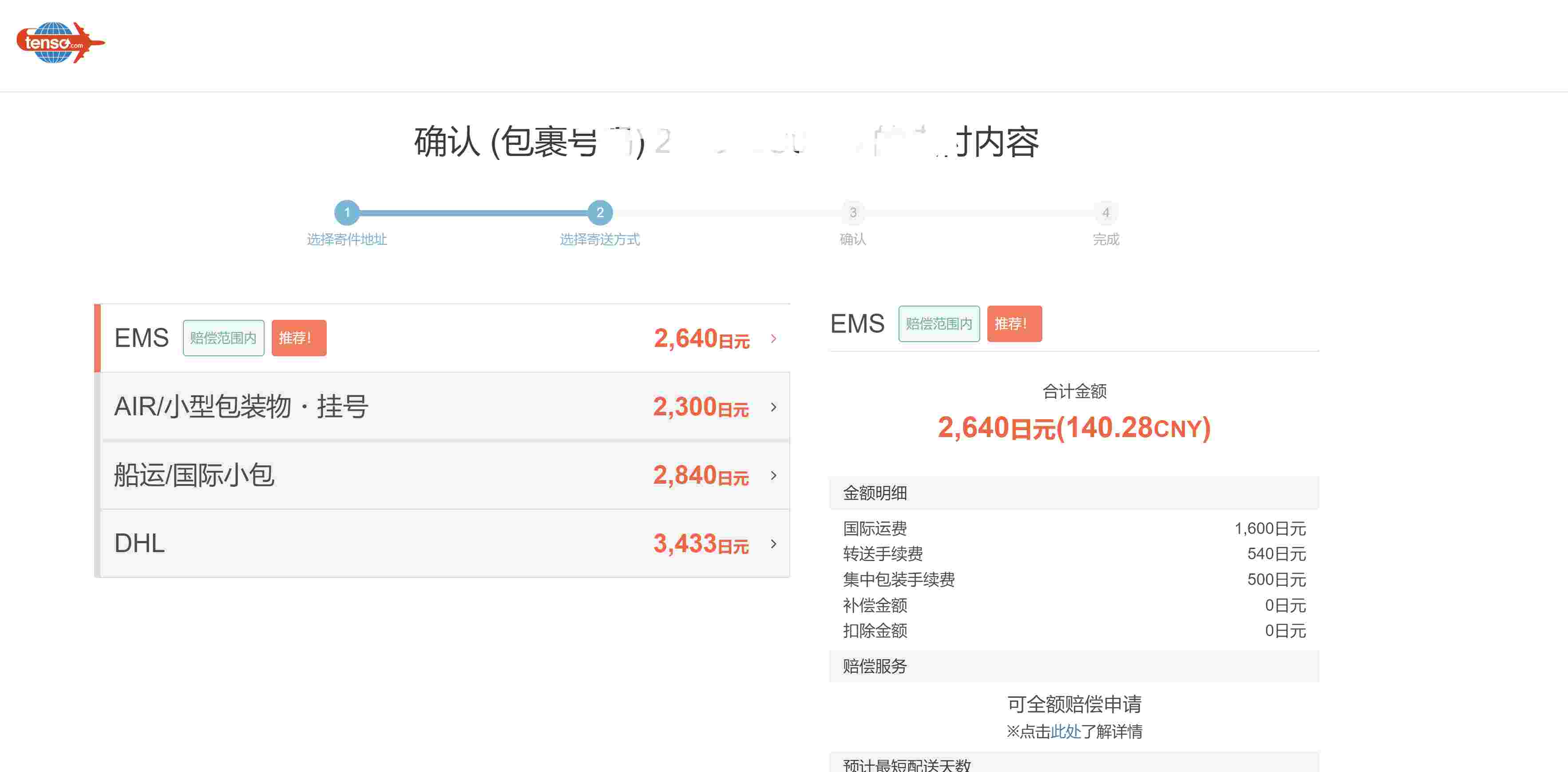This screenshot has width=1568, height=772.
Task: Click the 赔偿范围内 badge in the EMS list row
Action: (x=223, y=338)
